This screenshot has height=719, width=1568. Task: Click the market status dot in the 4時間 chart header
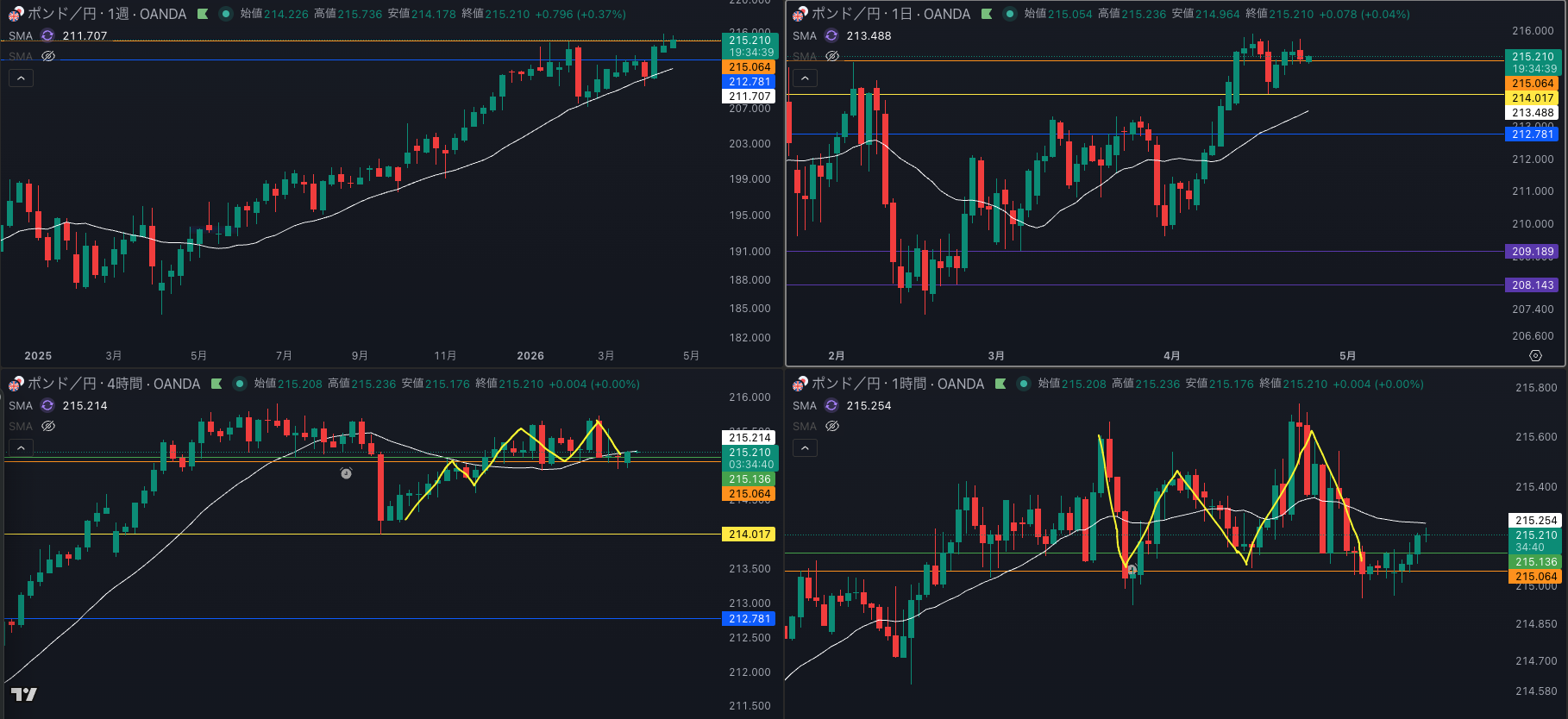point(240,384)
